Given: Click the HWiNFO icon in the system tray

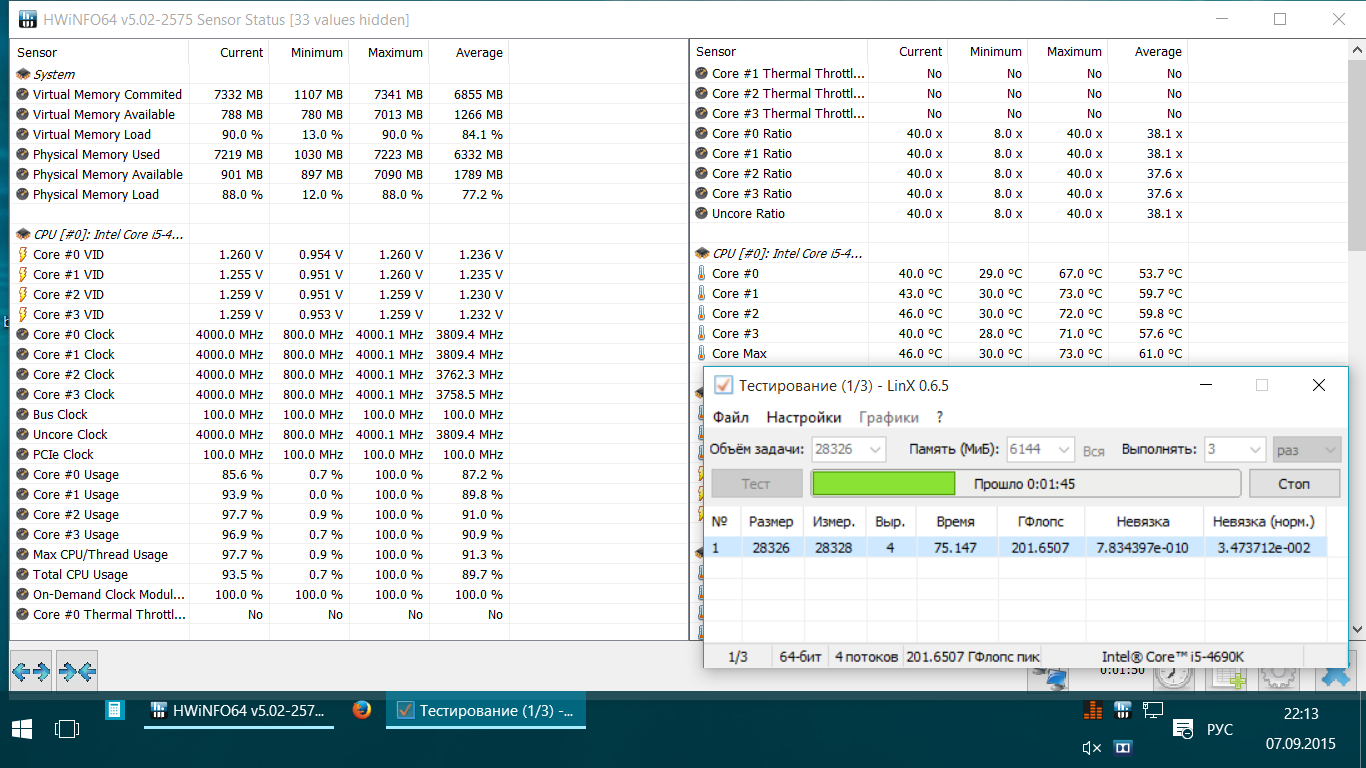Looking at the screenshot, I should point(1123,710).
